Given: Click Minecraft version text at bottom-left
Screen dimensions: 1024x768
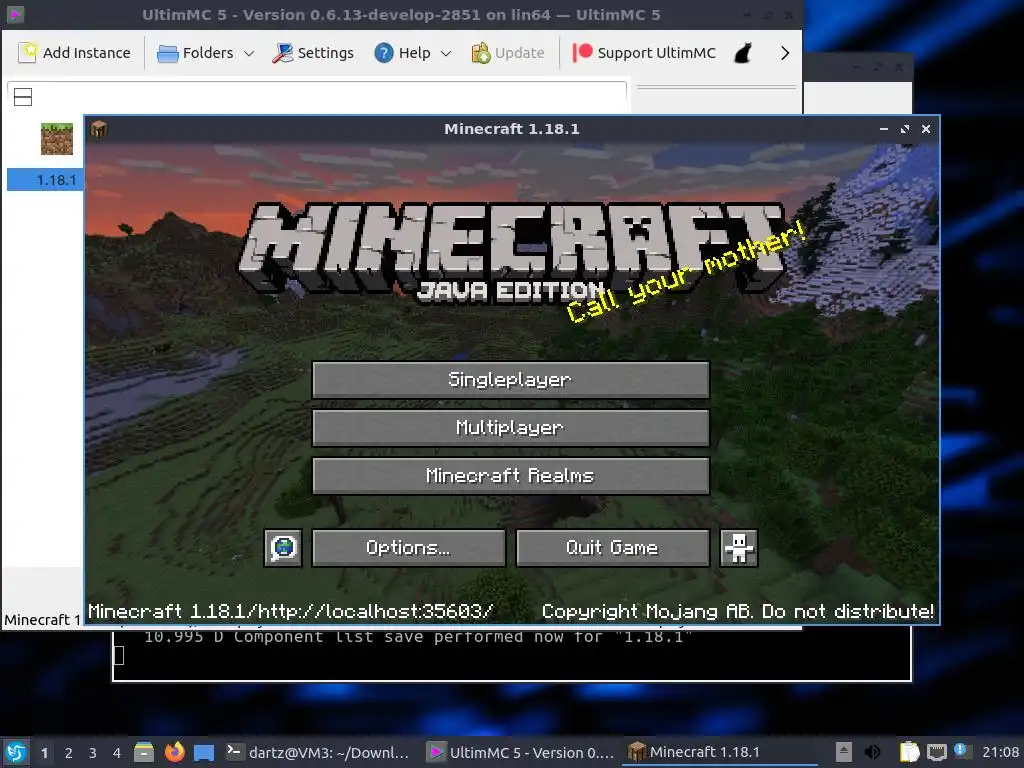Looking at the screenshot, I should [291, 612].
